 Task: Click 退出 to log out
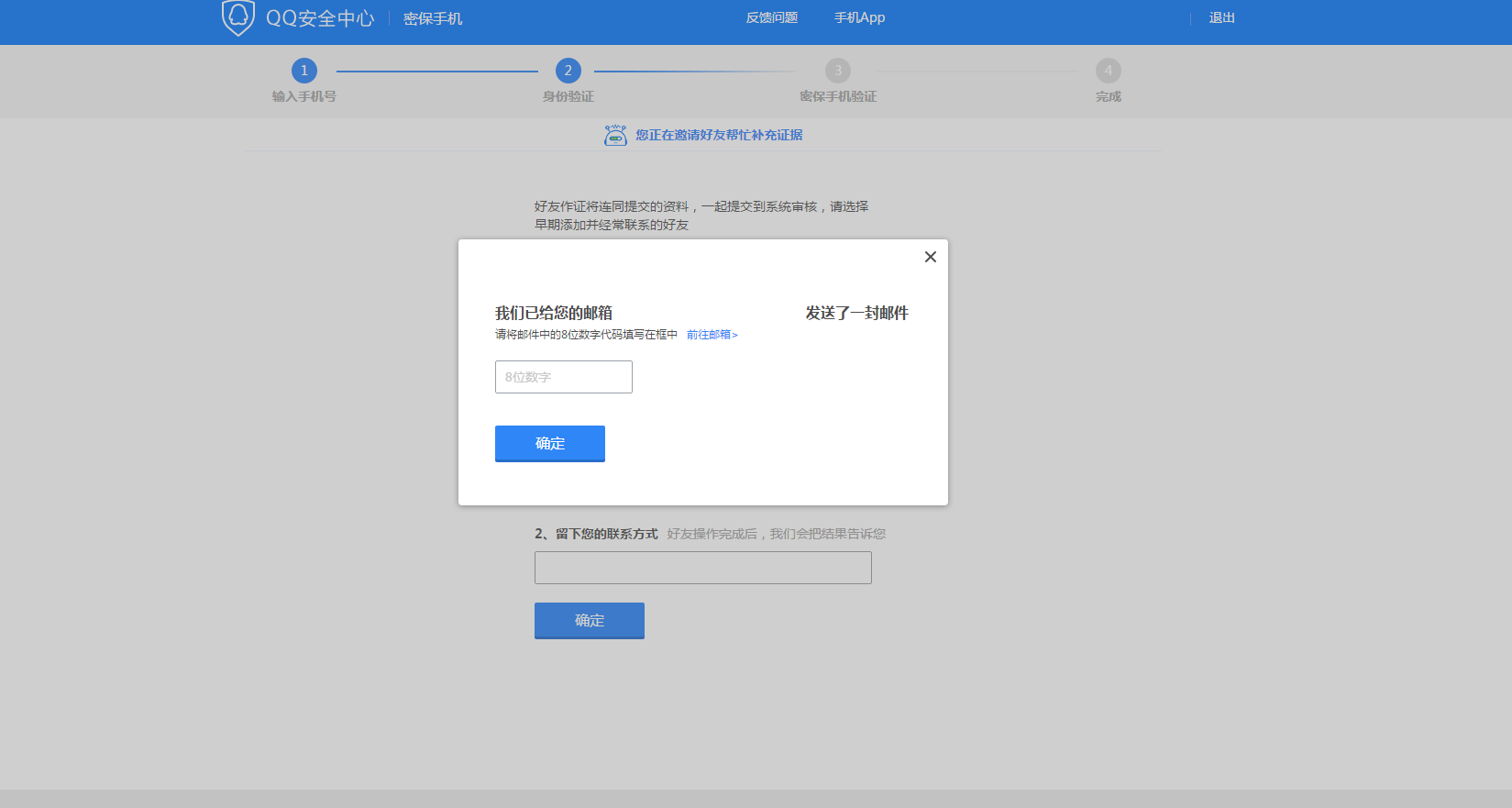[x=1221, y=17]
